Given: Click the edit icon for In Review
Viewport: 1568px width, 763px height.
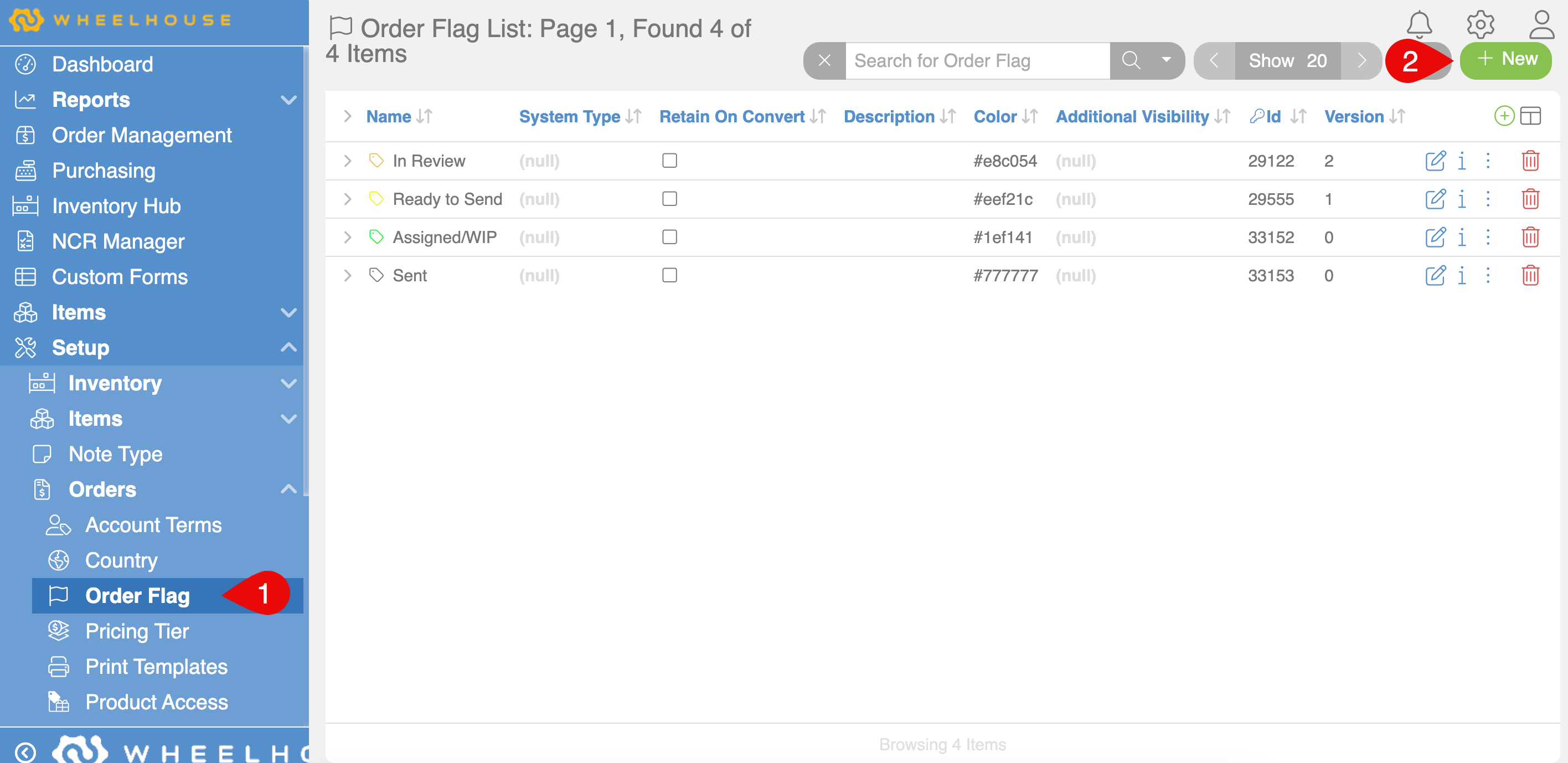Looking at the screenshot, I should pyautogui.click(x=1435, y=161).
